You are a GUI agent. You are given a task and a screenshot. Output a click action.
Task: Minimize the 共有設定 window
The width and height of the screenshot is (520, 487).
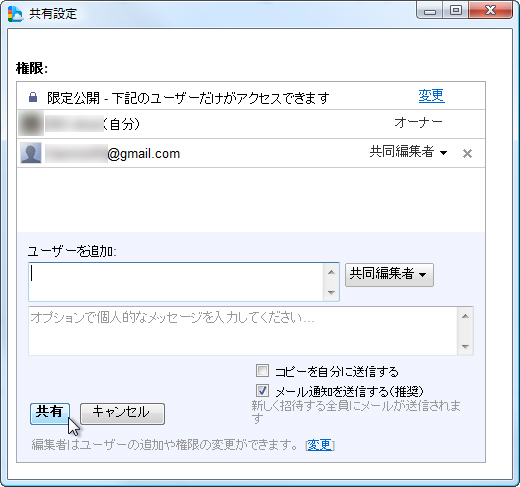click(430, 11)
